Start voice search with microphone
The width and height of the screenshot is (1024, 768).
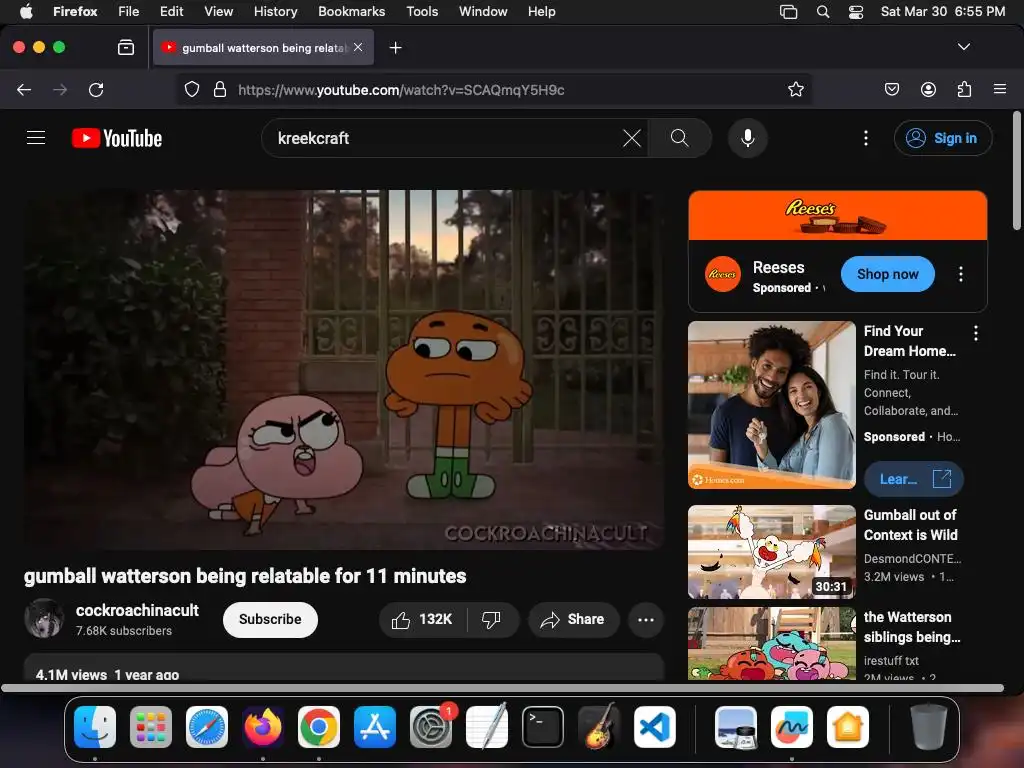coord(748,138)
